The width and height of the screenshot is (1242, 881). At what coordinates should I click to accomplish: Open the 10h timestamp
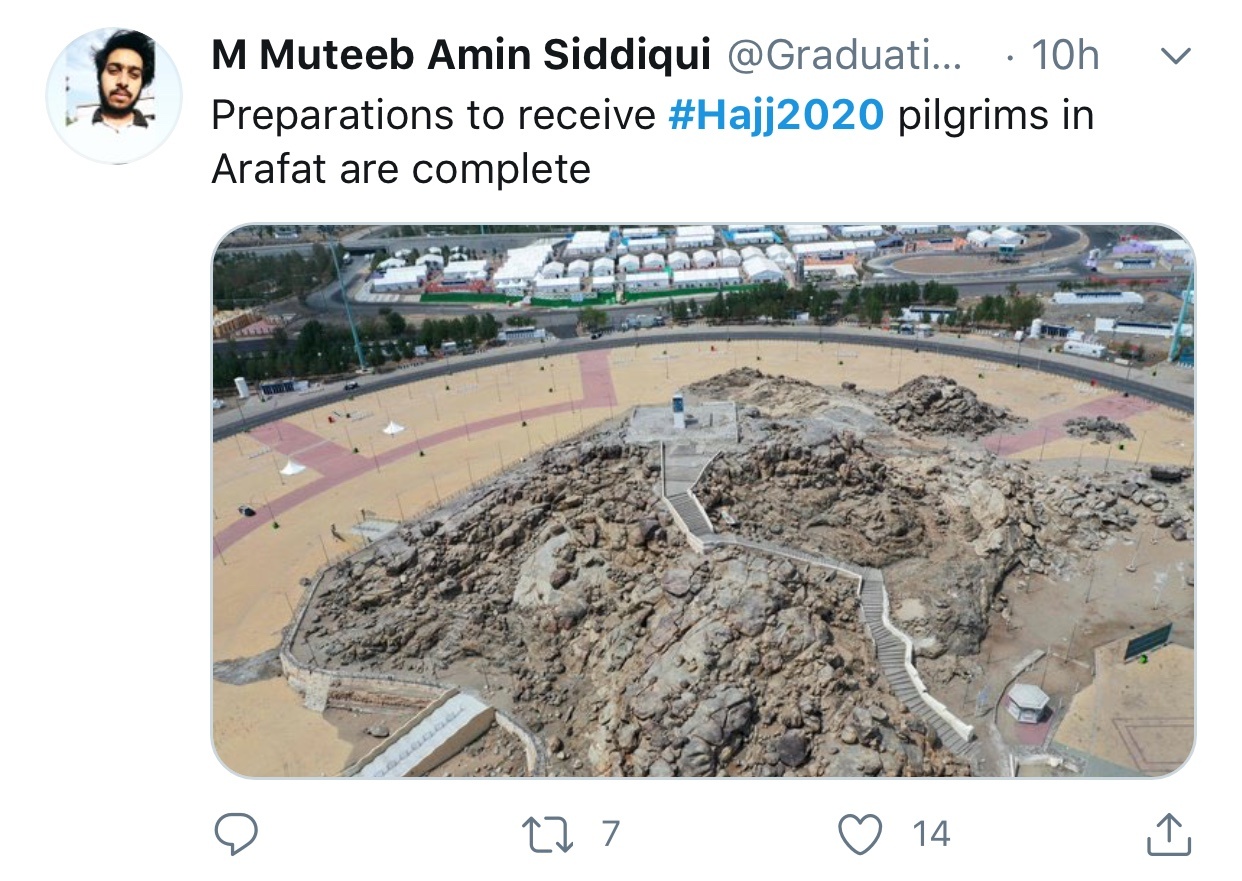coord(1064,57)
